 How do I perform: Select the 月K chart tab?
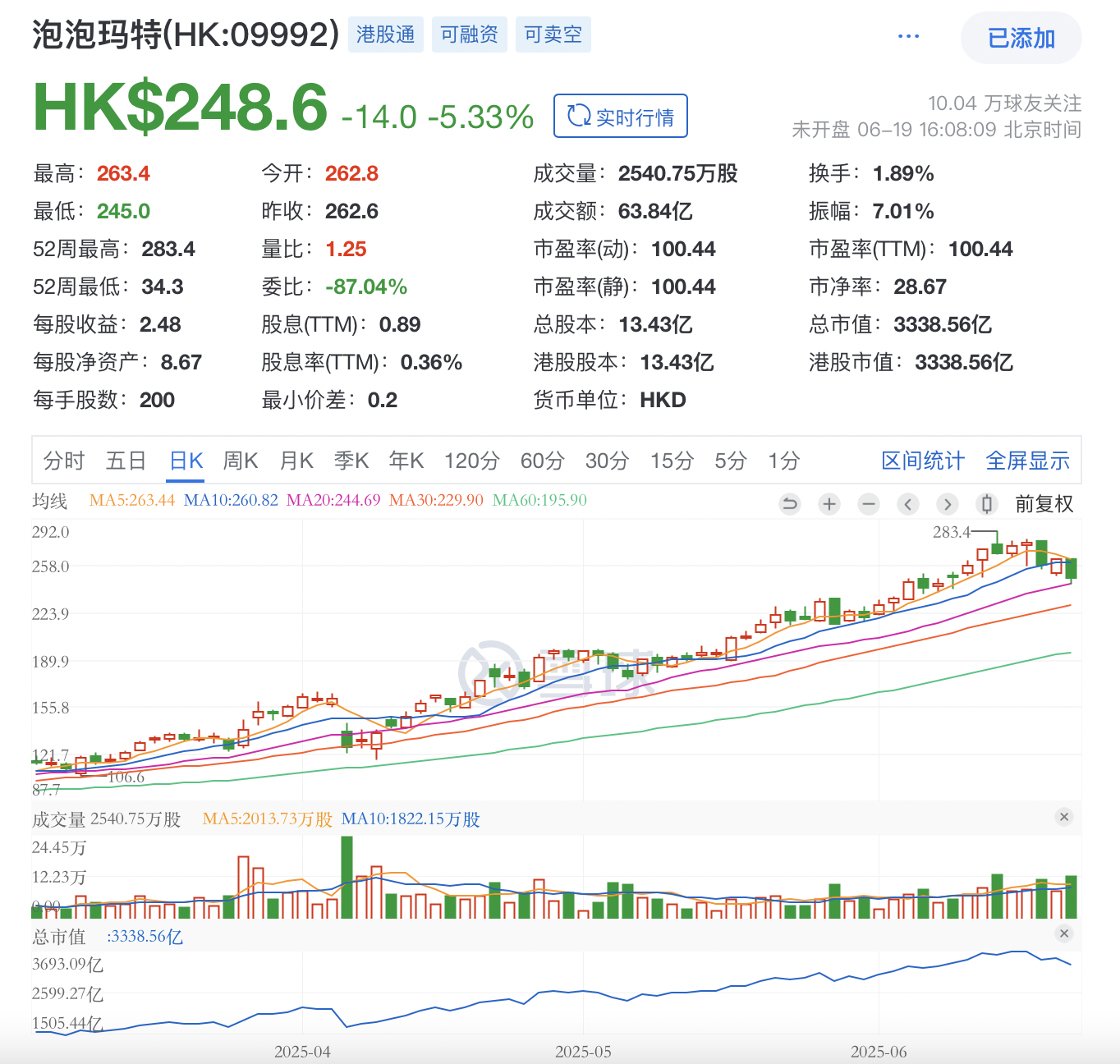(x=296, y=461)
